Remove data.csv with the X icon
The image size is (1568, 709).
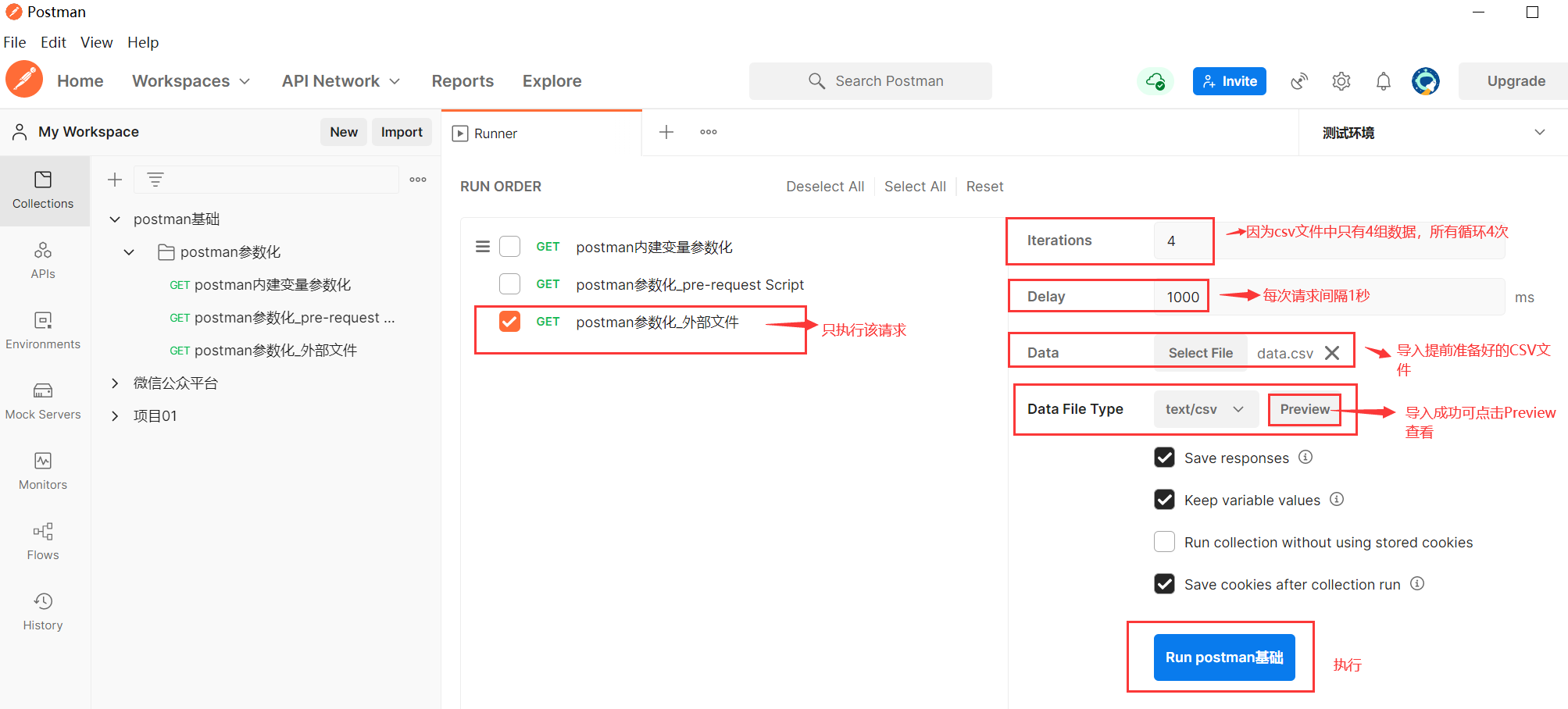pyautogui.click(x=1333, y=353)
